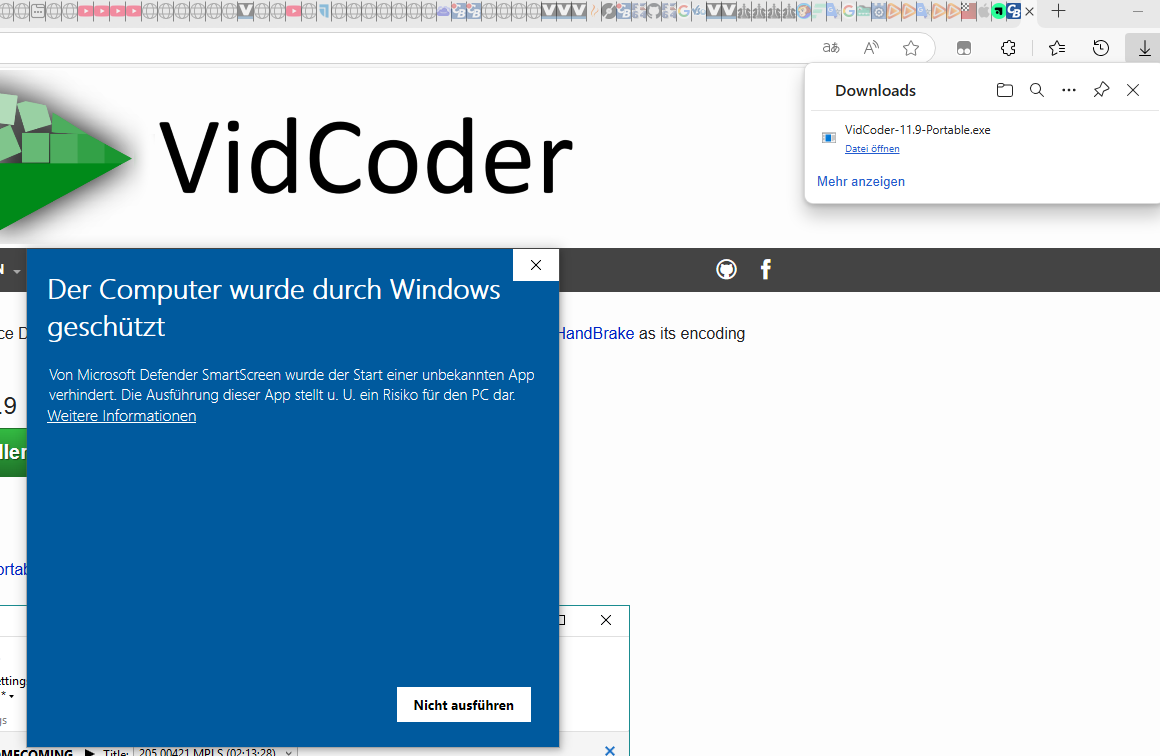Viewport: 1160px width, 756px height.
Task: Open the favorites list icon
Action: (1057, 48)
